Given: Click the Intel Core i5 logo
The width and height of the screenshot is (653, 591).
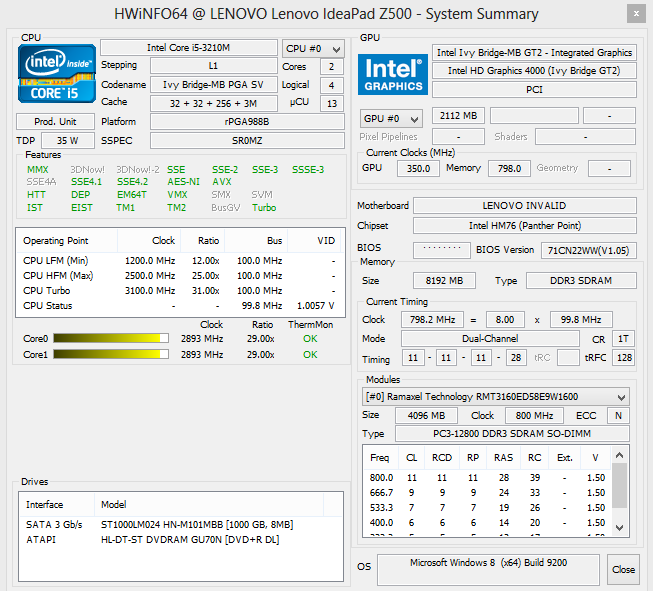Looking at the screenshot, I should pos(58,75).
